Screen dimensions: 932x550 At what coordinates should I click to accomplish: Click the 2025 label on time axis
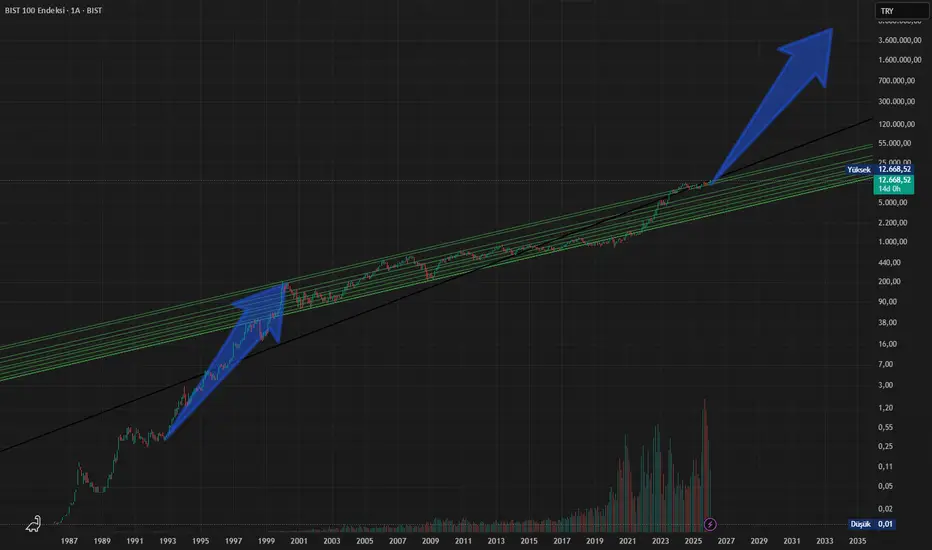693,541
